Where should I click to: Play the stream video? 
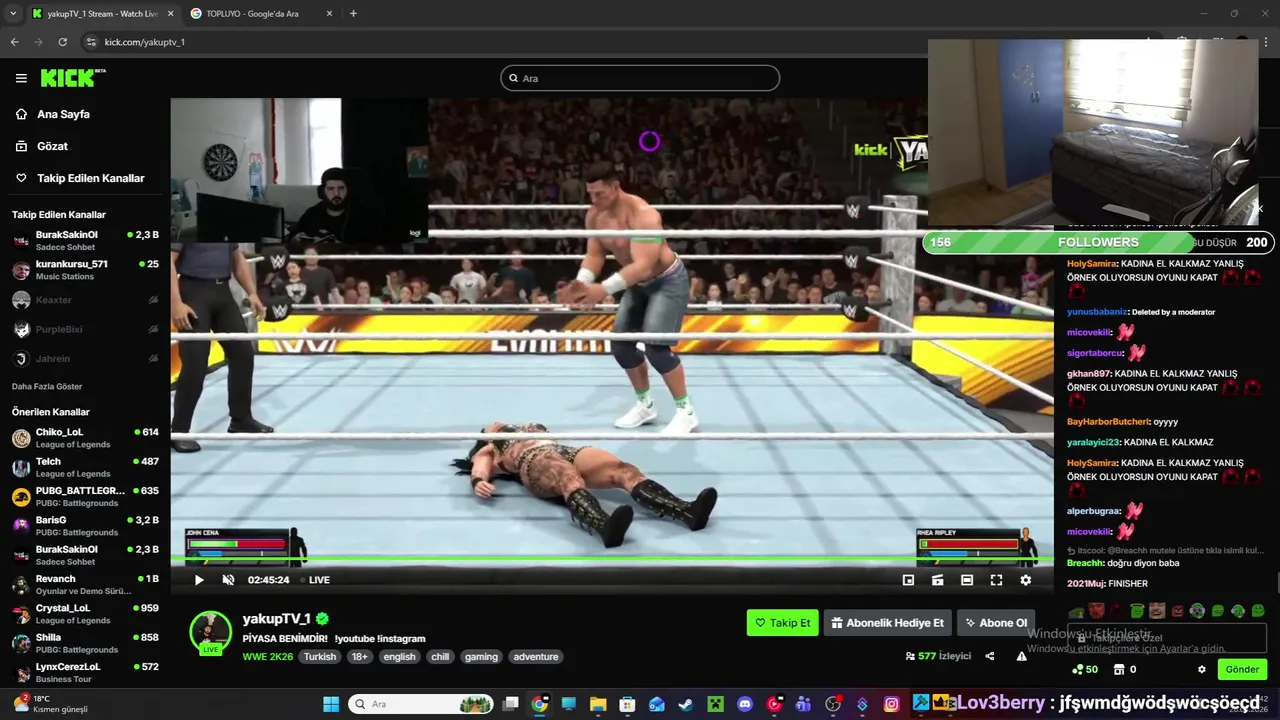(199, 580)
